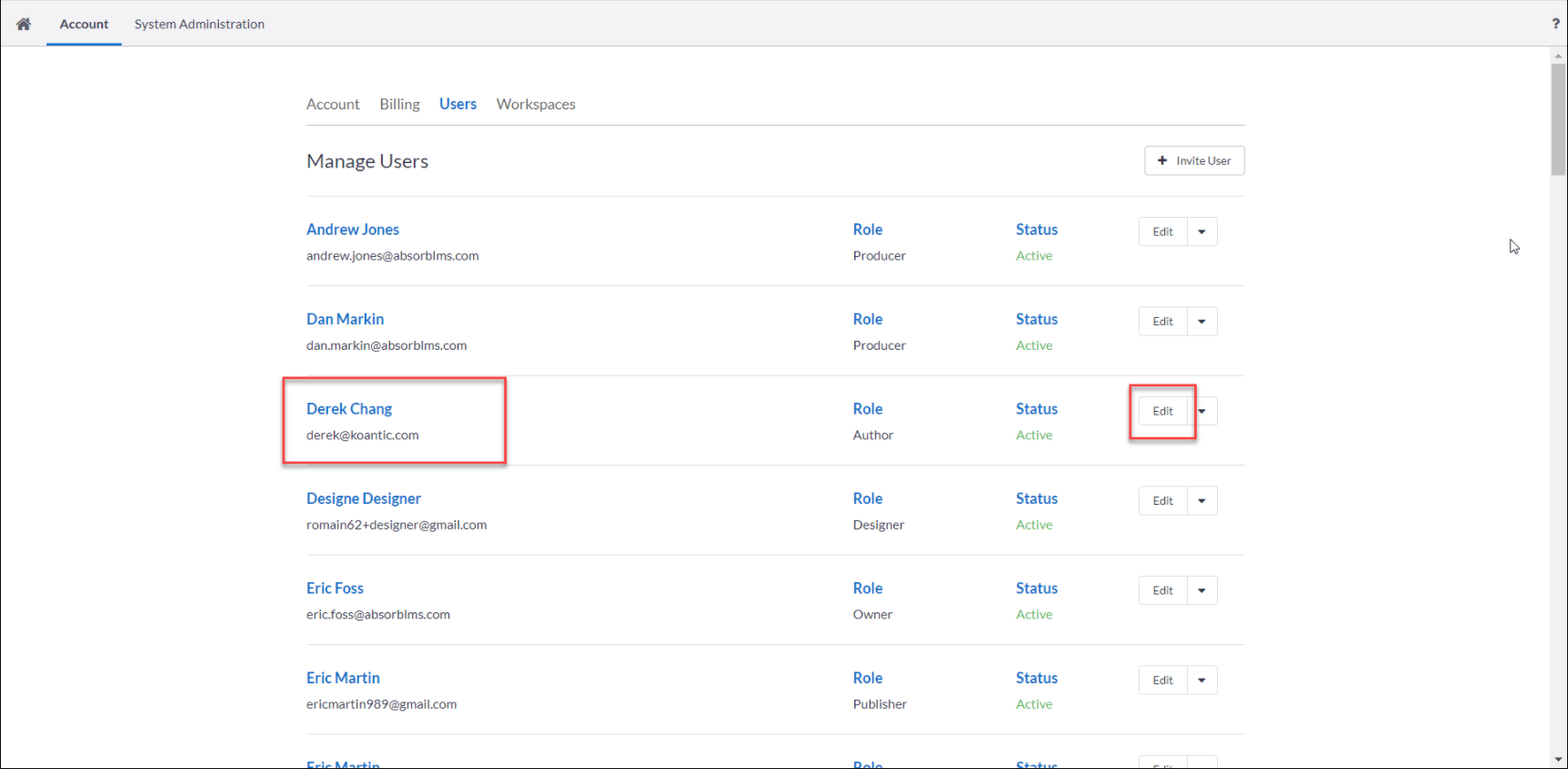
Task: Select email ericmartin989@gmail.com
Action: coord(382,704)
